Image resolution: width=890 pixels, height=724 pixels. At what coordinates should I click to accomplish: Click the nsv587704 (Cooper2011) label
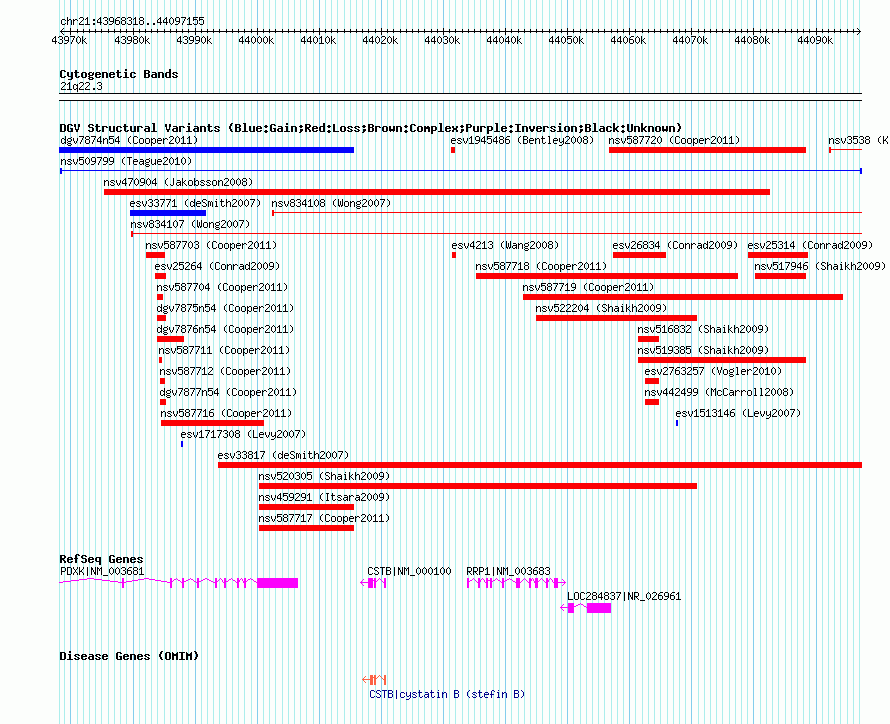[222, 287]
